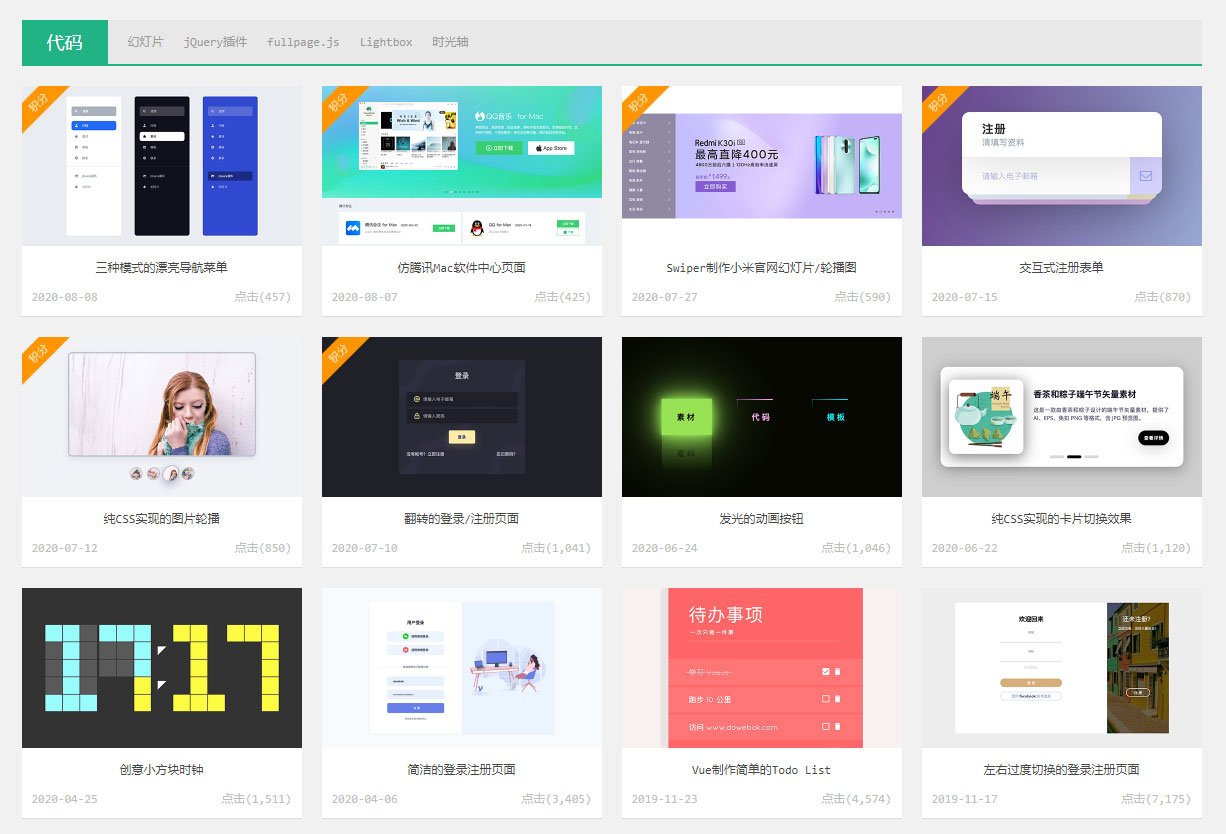Click the glowing green 素材 button preview

click(x=762, y=417)
